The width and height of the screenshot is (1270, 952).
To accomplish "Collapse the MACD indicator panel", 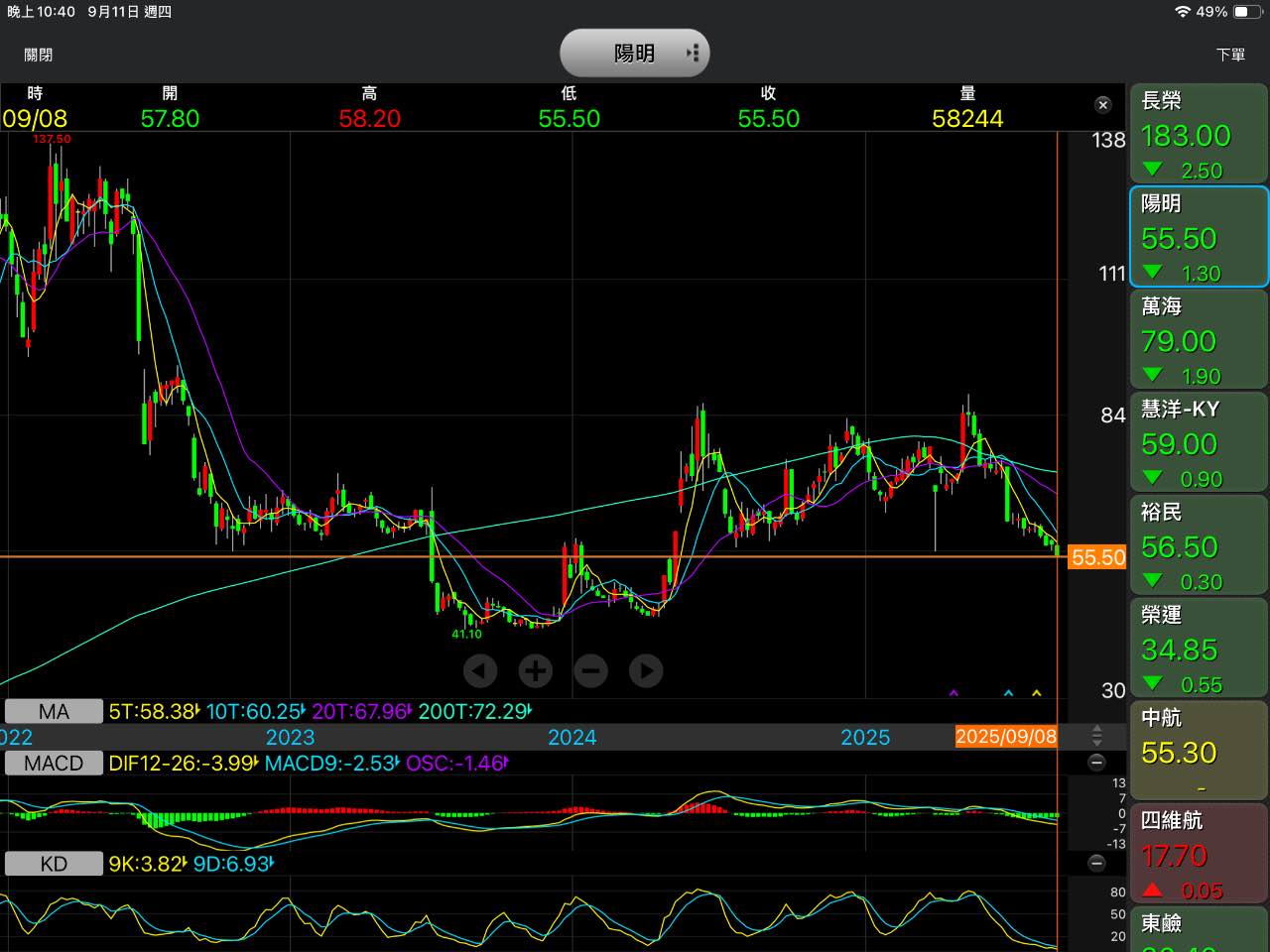I will pyautogui.click(x=1096, y=763).
